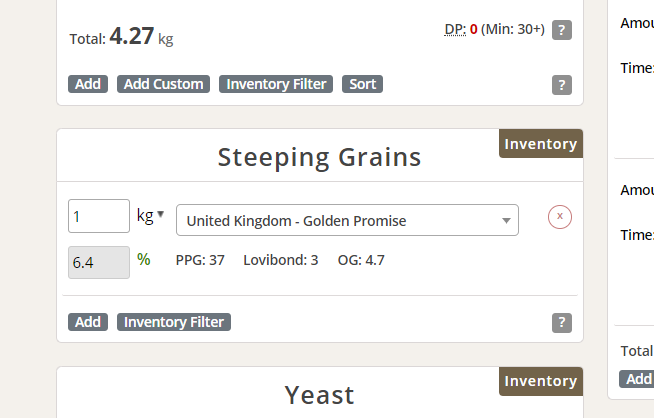Image resolution: width=654 pixels, height=418 pixels.
Task: Click the Add Custom button
Action: 164,84
